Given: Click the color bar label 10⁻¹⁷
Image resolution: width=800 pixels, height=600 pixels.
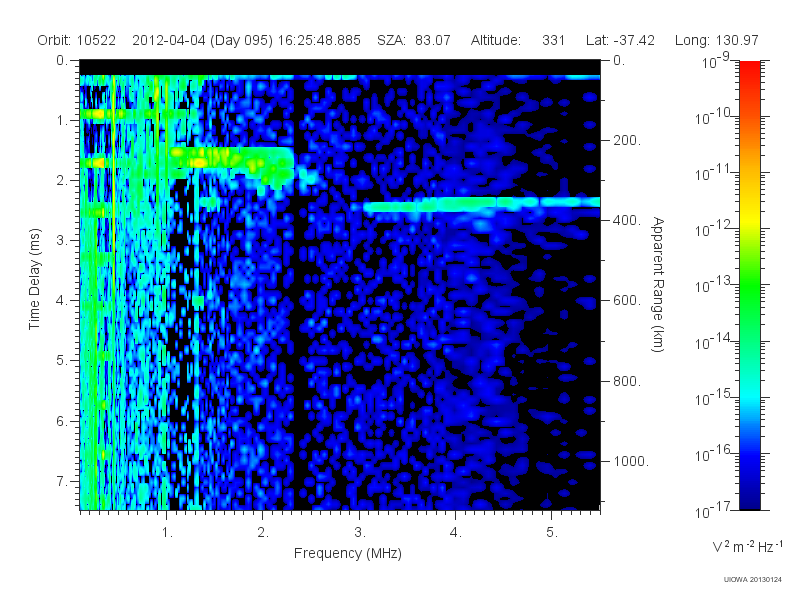Looking at the screenshot, I should point(713,510).
